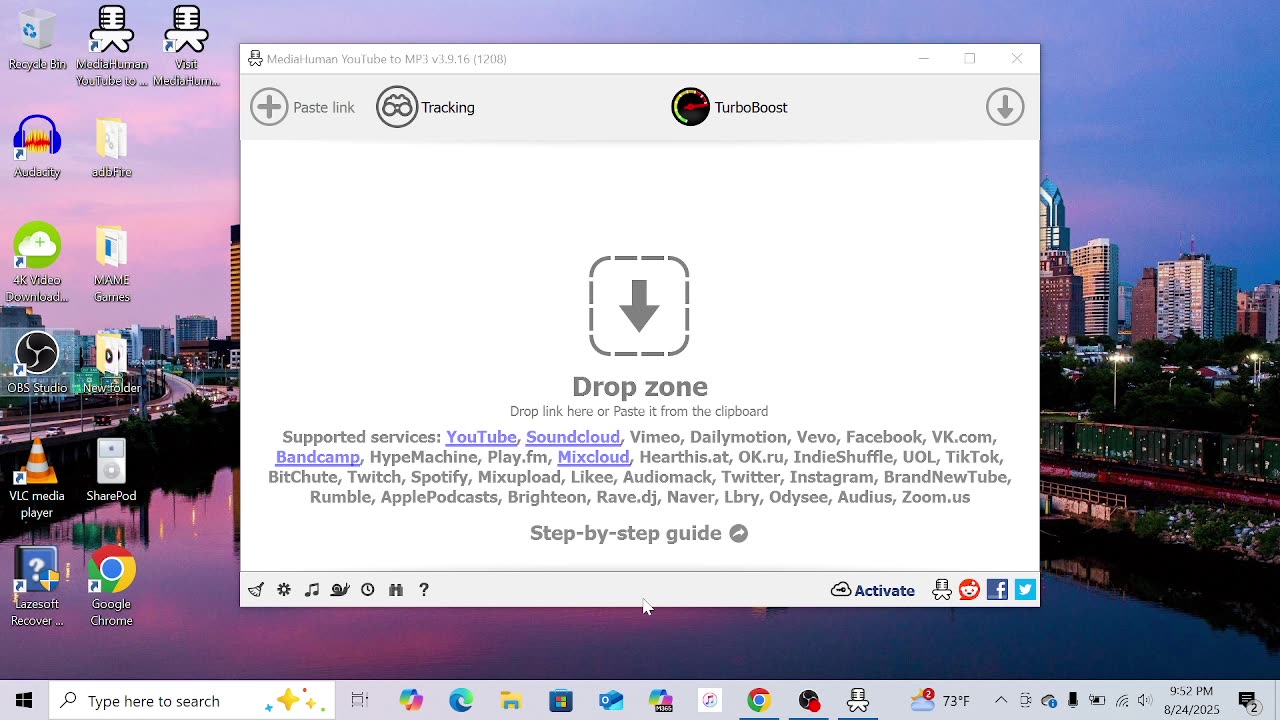Open the Facebook icon
Viewport: 1280px width, 720px height.
pos(997,590)
